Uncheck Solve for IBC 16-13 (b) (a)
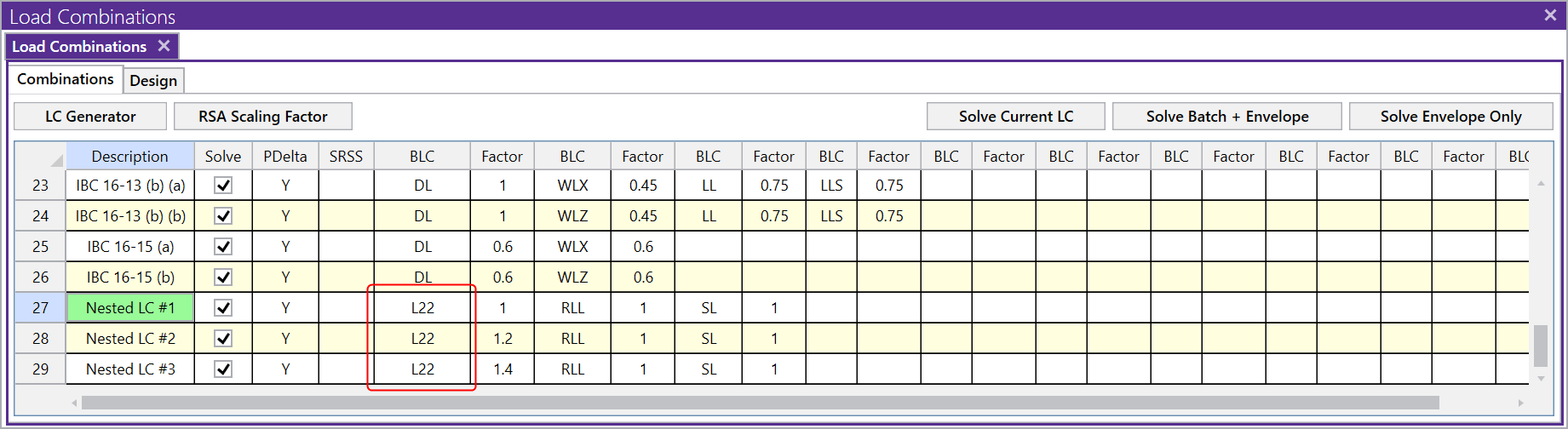The width and height of the screenshot is (1568, 429). coord(223,186)
